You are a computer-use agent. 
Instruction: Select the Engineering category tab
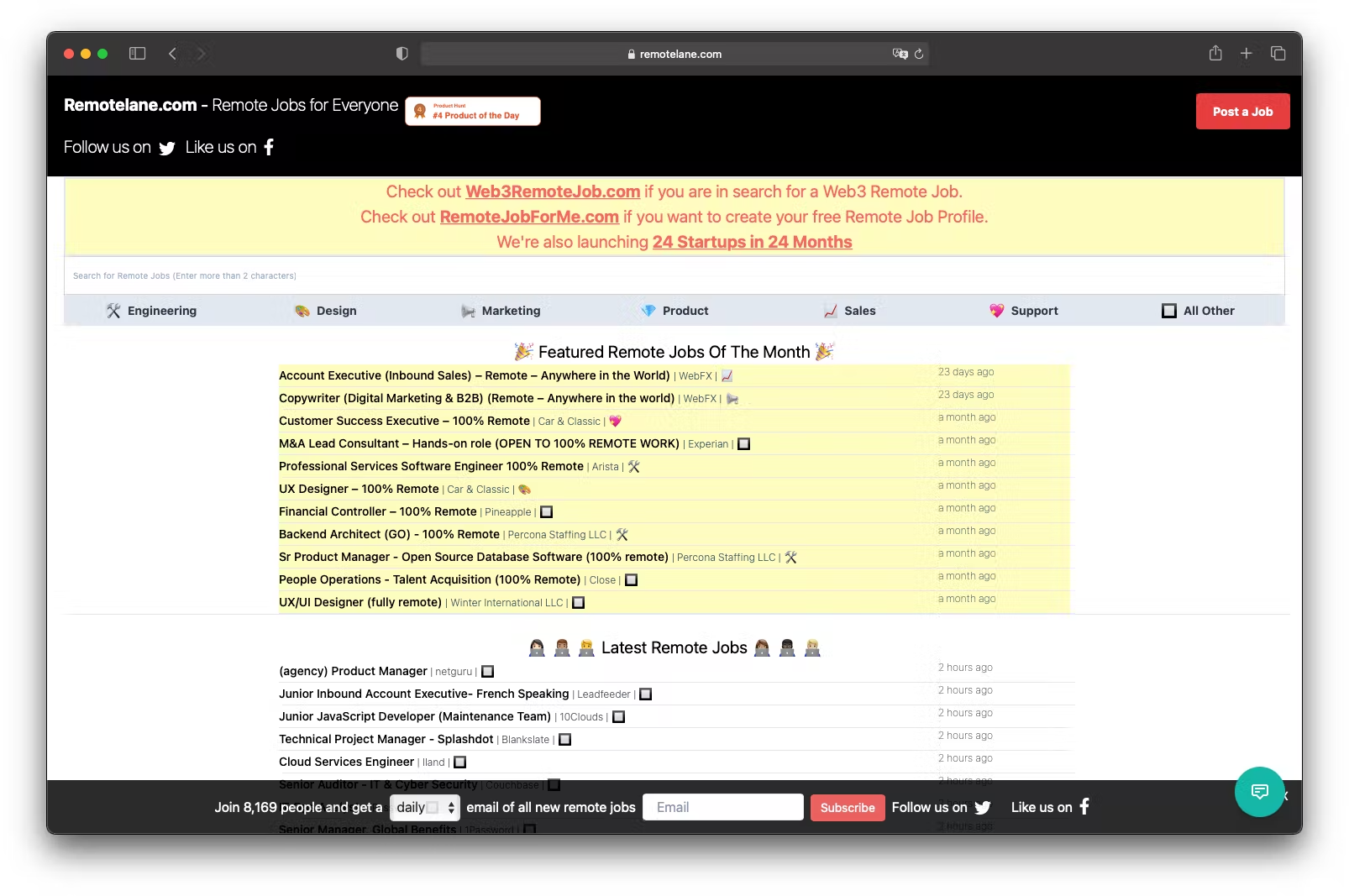pos(151,311)
